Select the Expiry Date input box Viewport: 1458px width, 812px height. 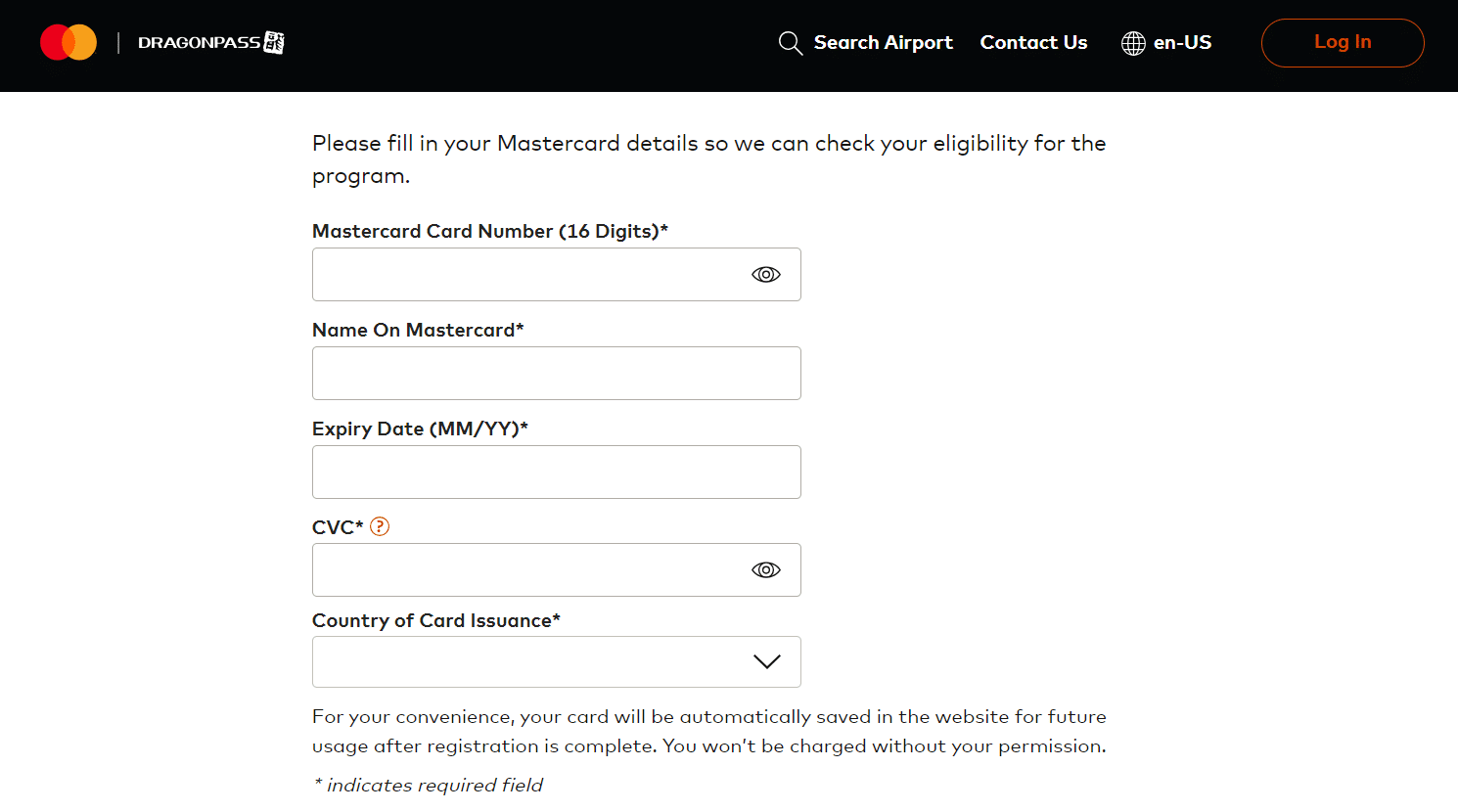(556, 473)
